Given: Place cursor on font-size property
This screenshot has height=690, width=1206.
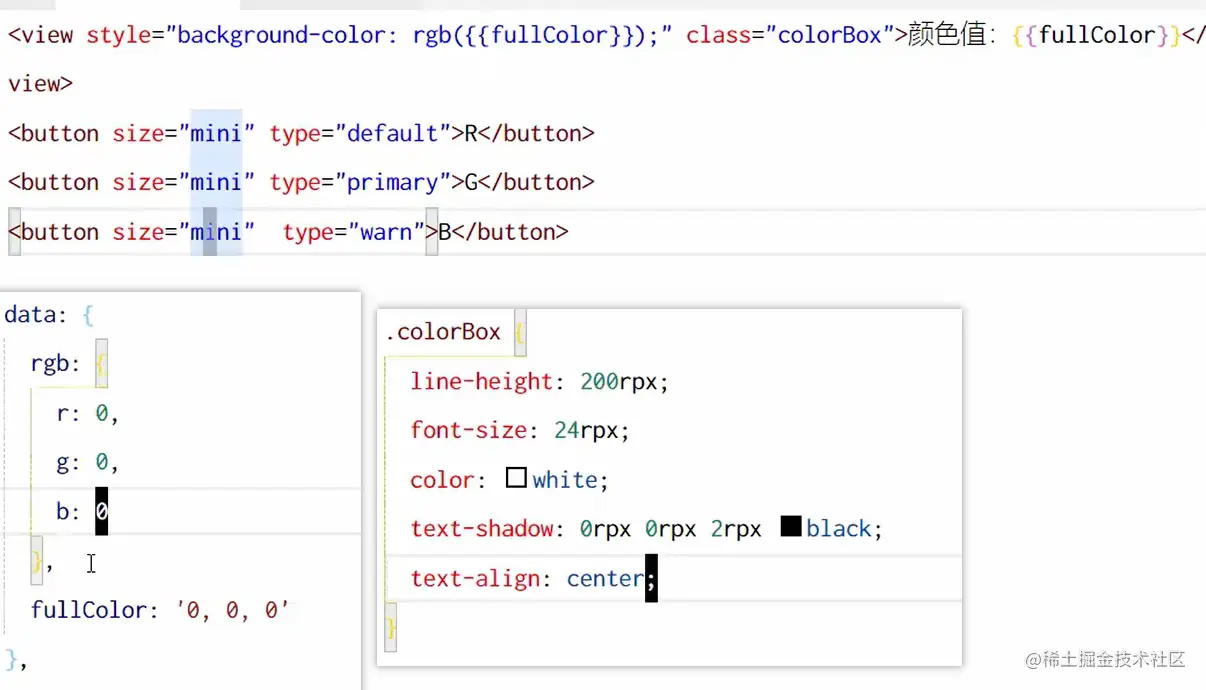Looking at the screenshot, I should click(469, 430).
